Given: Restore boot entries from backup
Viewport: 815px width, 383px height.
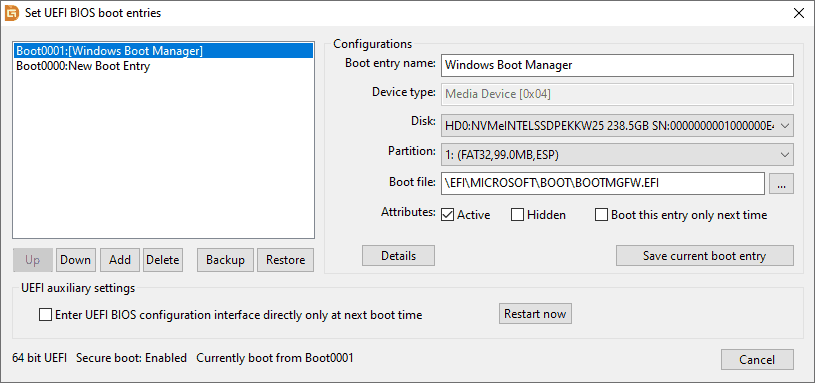Looking at the screenshot, I should [x=285, y=259].
